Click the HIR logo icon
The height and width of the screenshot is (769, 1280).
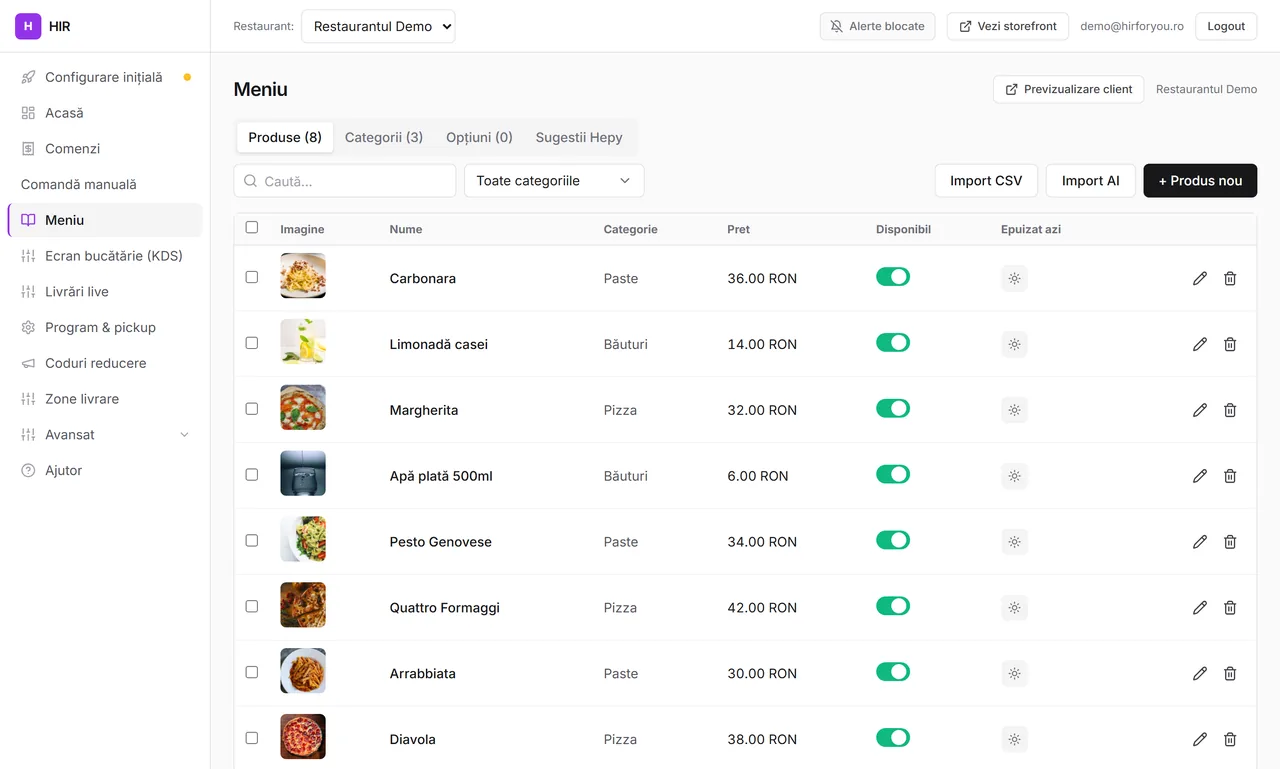pyautogui.click(x=28, y=26)
